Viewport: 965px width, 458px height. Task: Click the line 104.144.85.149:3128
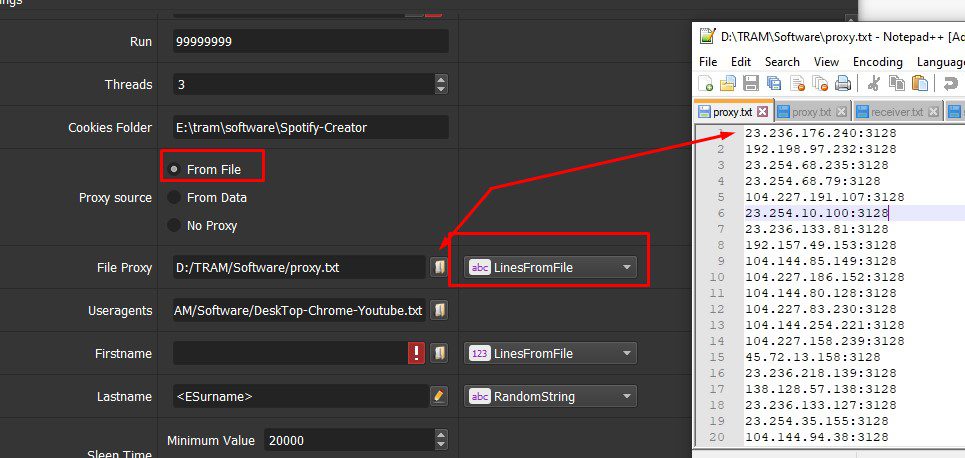click(x=820, y=261)
